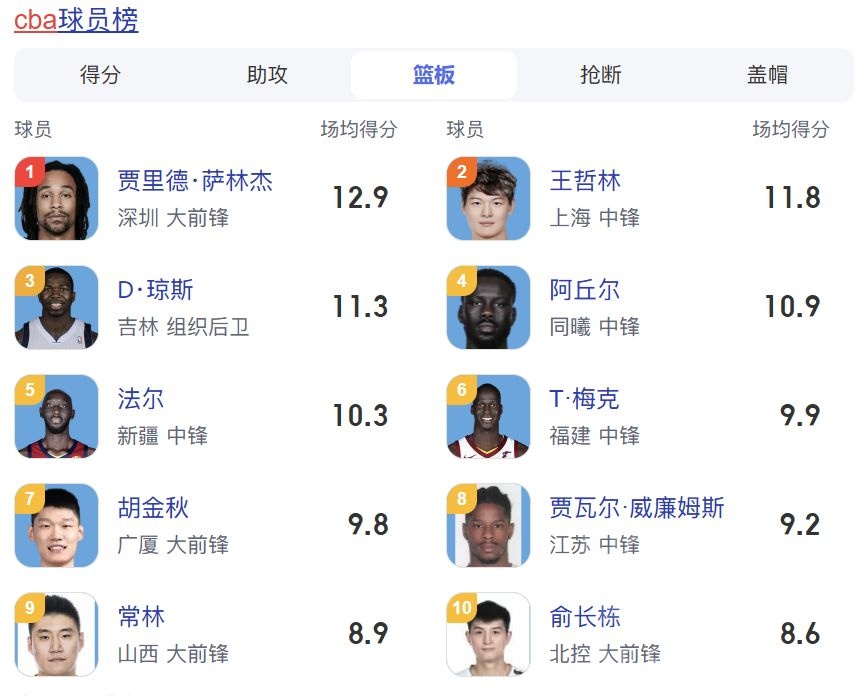Viewport: 866px width, 696px height.
Task: Click 贾里德·萨林杰's player photo
Action: [x=57, y=198]
